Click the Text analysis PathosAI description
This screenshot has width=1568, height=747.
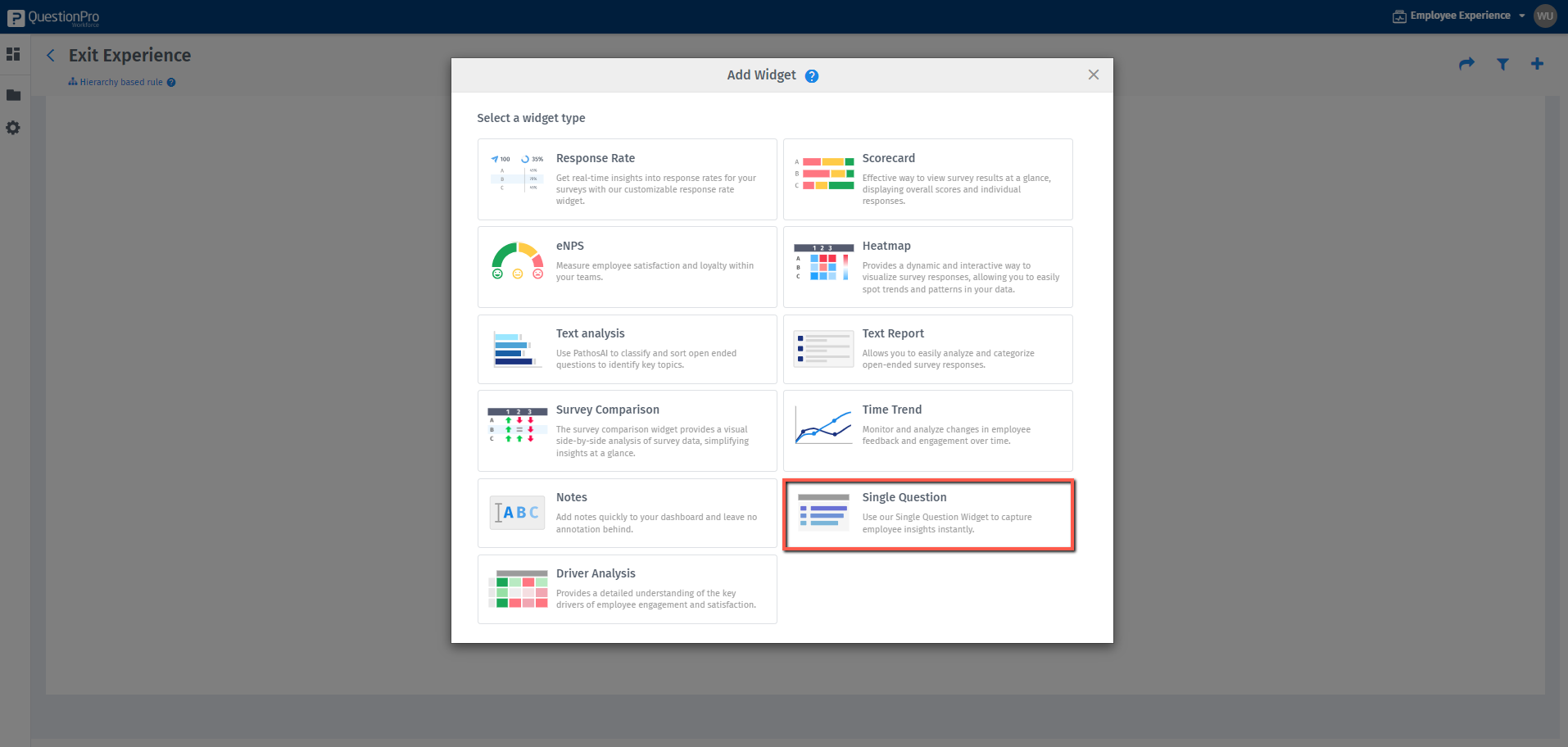click(646, 359)
